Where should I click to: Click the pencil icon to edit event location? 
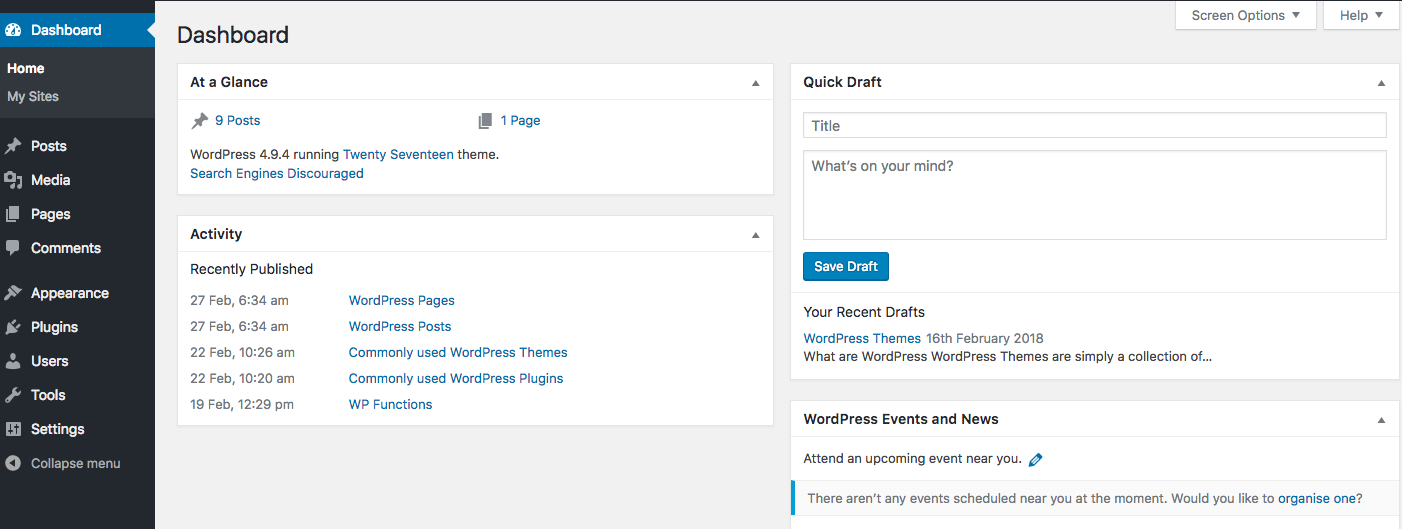tap(1036, 460)
